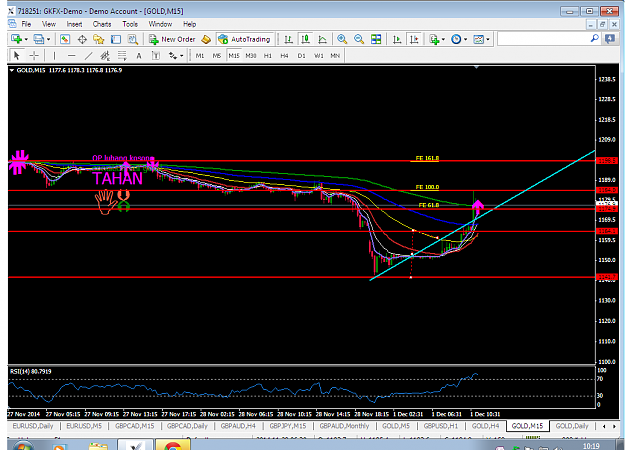Expand the Periods dropdown arrow
Screen dimensions: 625x450
point(466,39)
